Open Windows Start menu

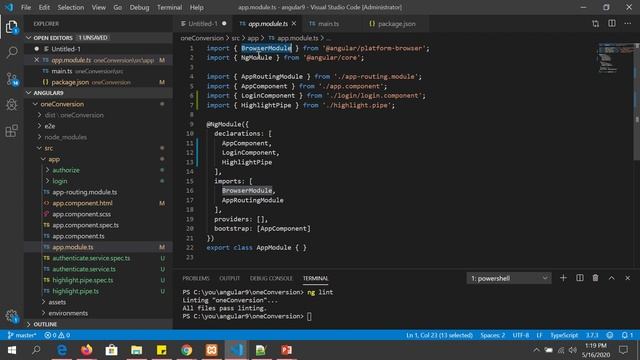point(12,350)
